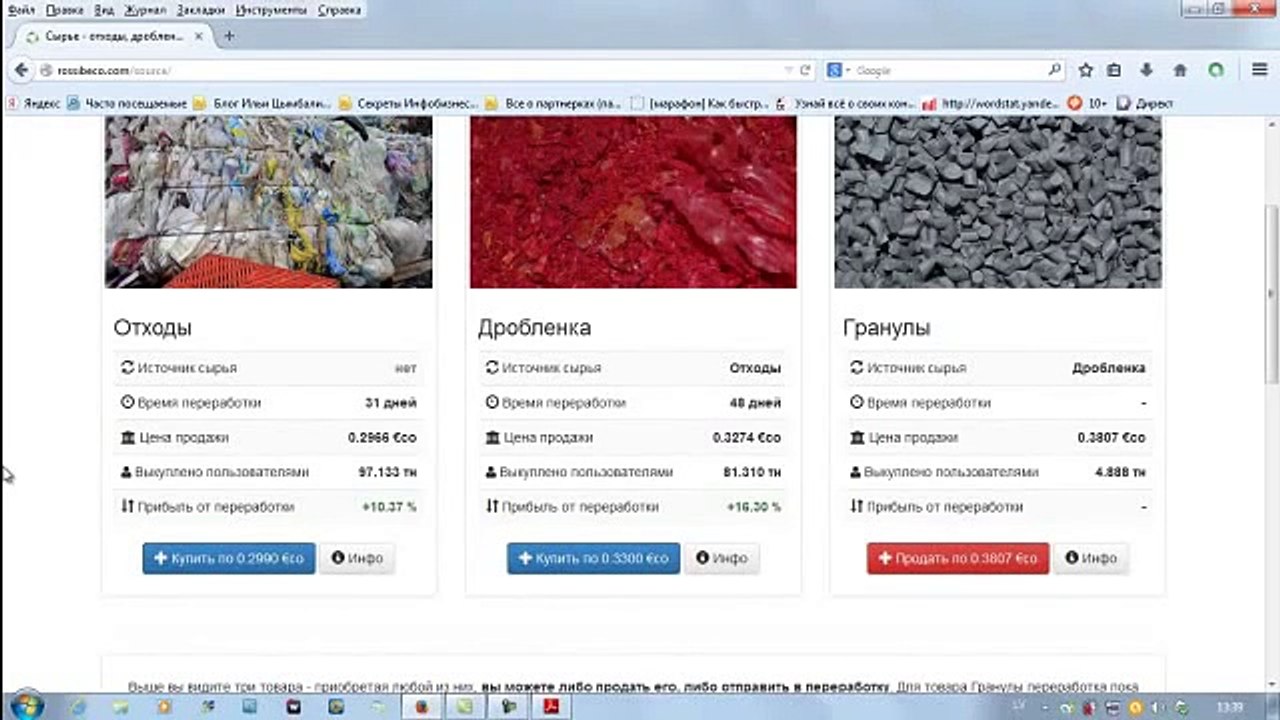1280x720 pixels.
Task: Open the wordstat.yandex bookmark
Action: tap(992, 103)
